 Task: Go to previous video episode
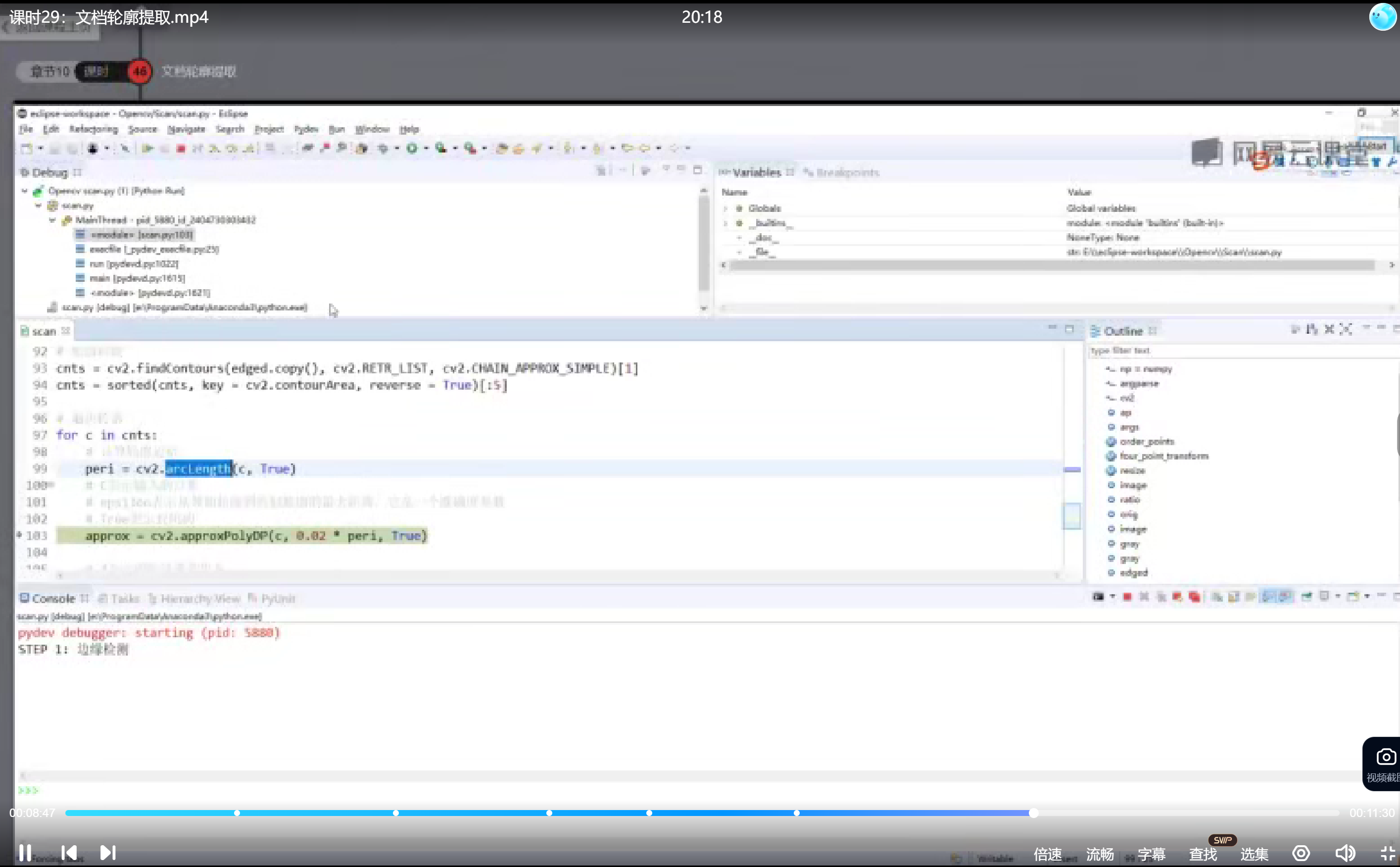(69, 853)
